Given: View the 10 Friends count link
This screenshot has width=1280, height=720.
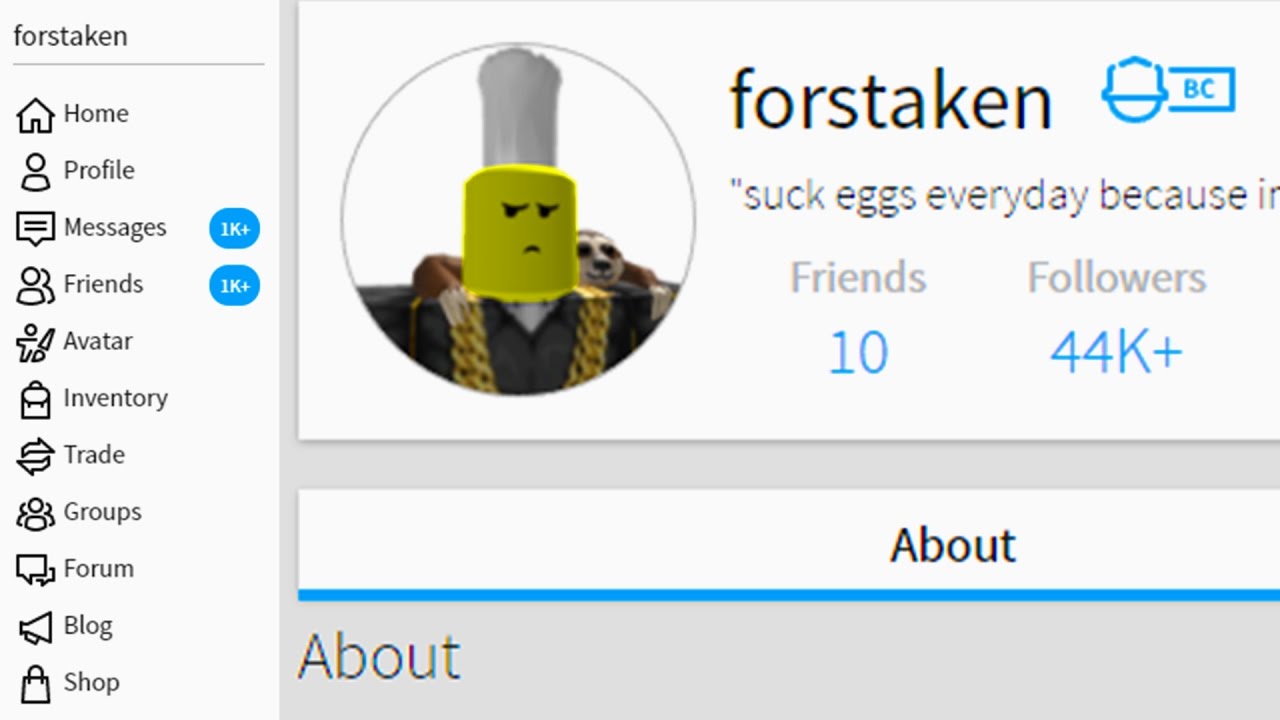Looking at the screenshot, I should [858, 353].
